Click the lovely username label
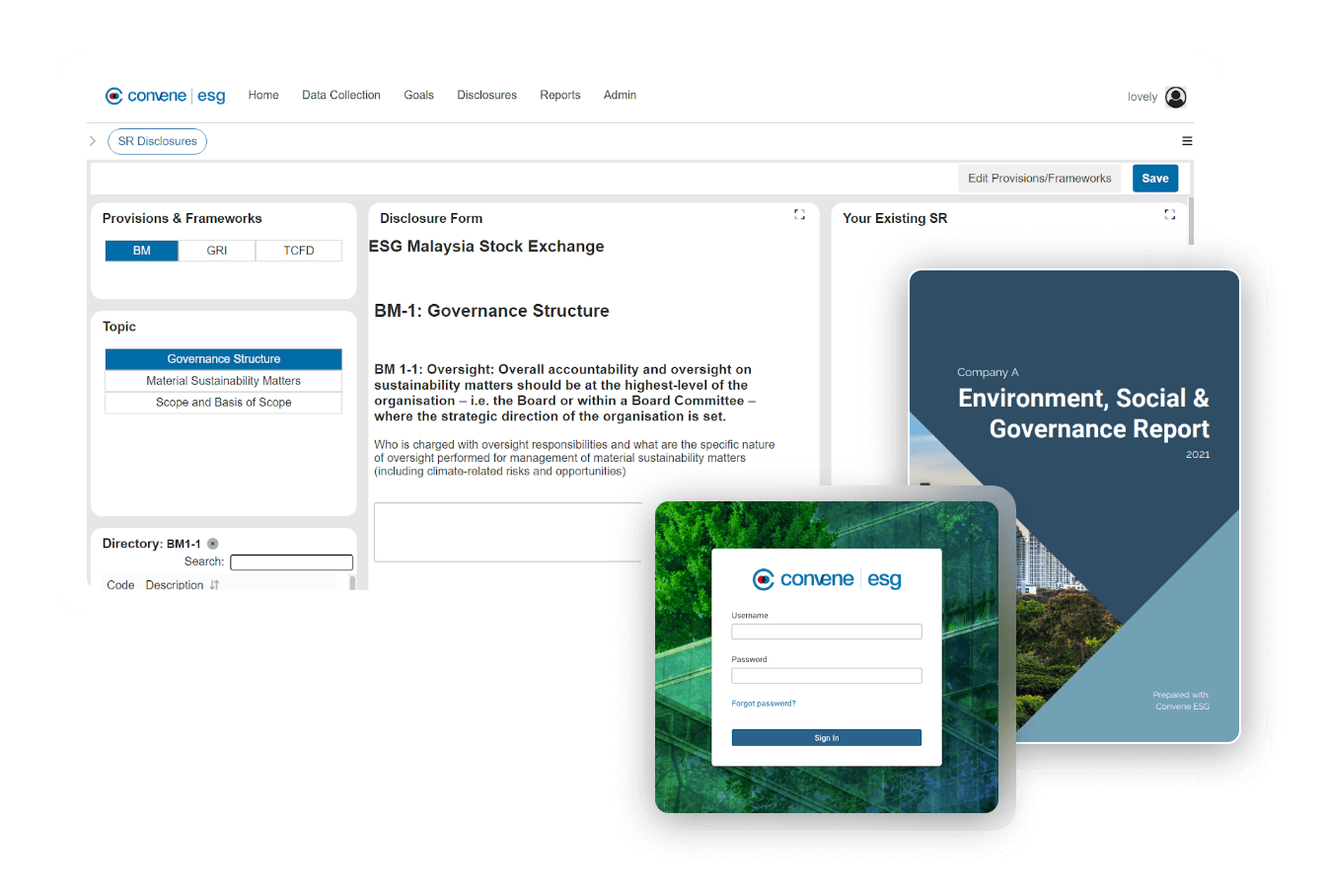The image size is (1326, 896). (1142, 97)
